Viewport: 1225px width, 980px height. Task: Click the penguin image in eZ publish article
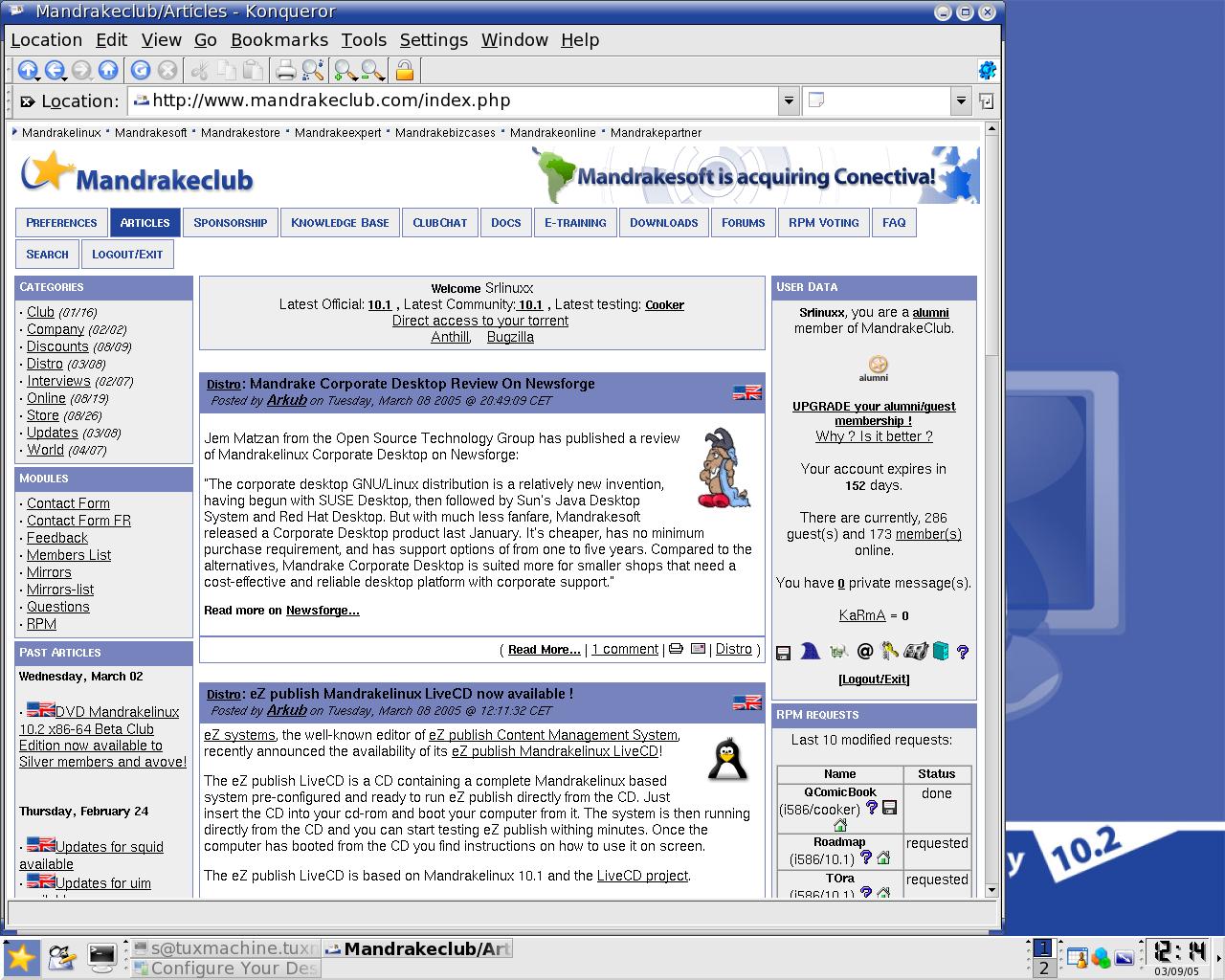[727, 758]
